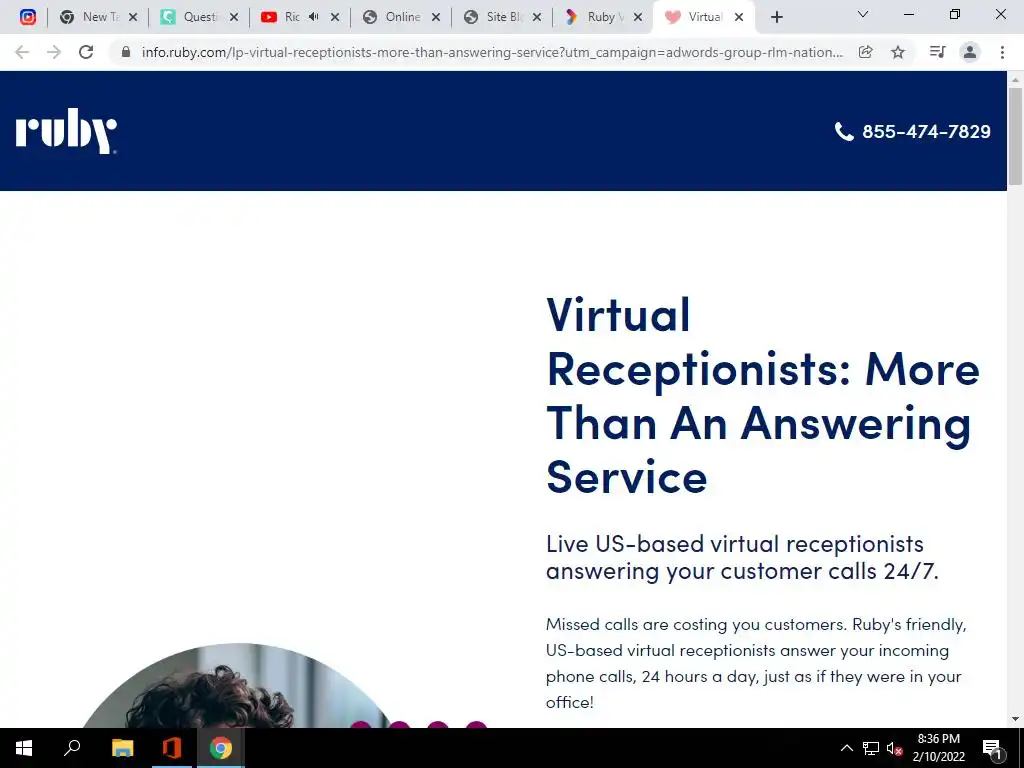Close the YouTube Ric tab
Screen dimensions: 1024x768
click(x=335, y=18)
